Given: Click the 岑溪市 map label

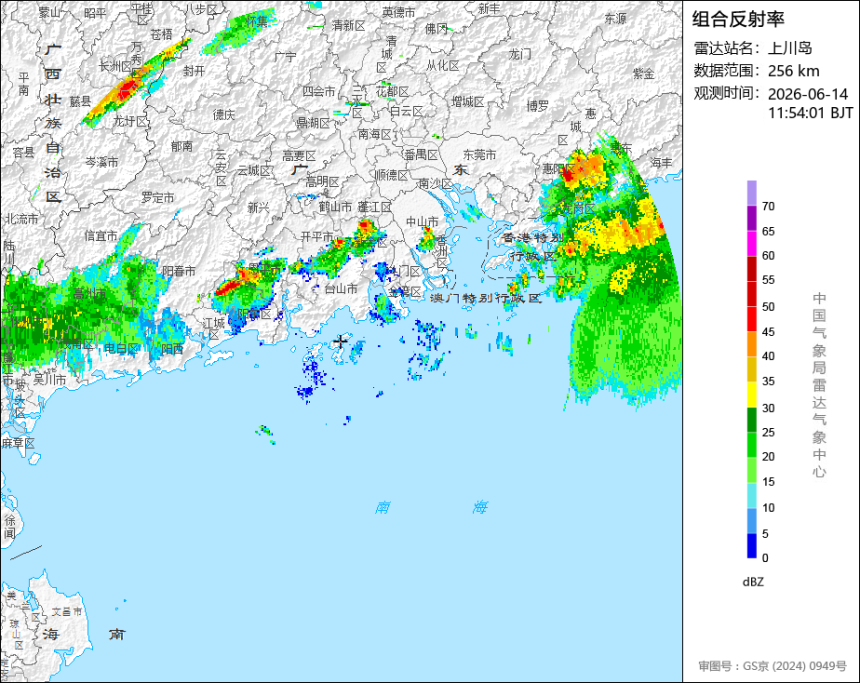Looking at the screenshot, I should click(101, 162).
